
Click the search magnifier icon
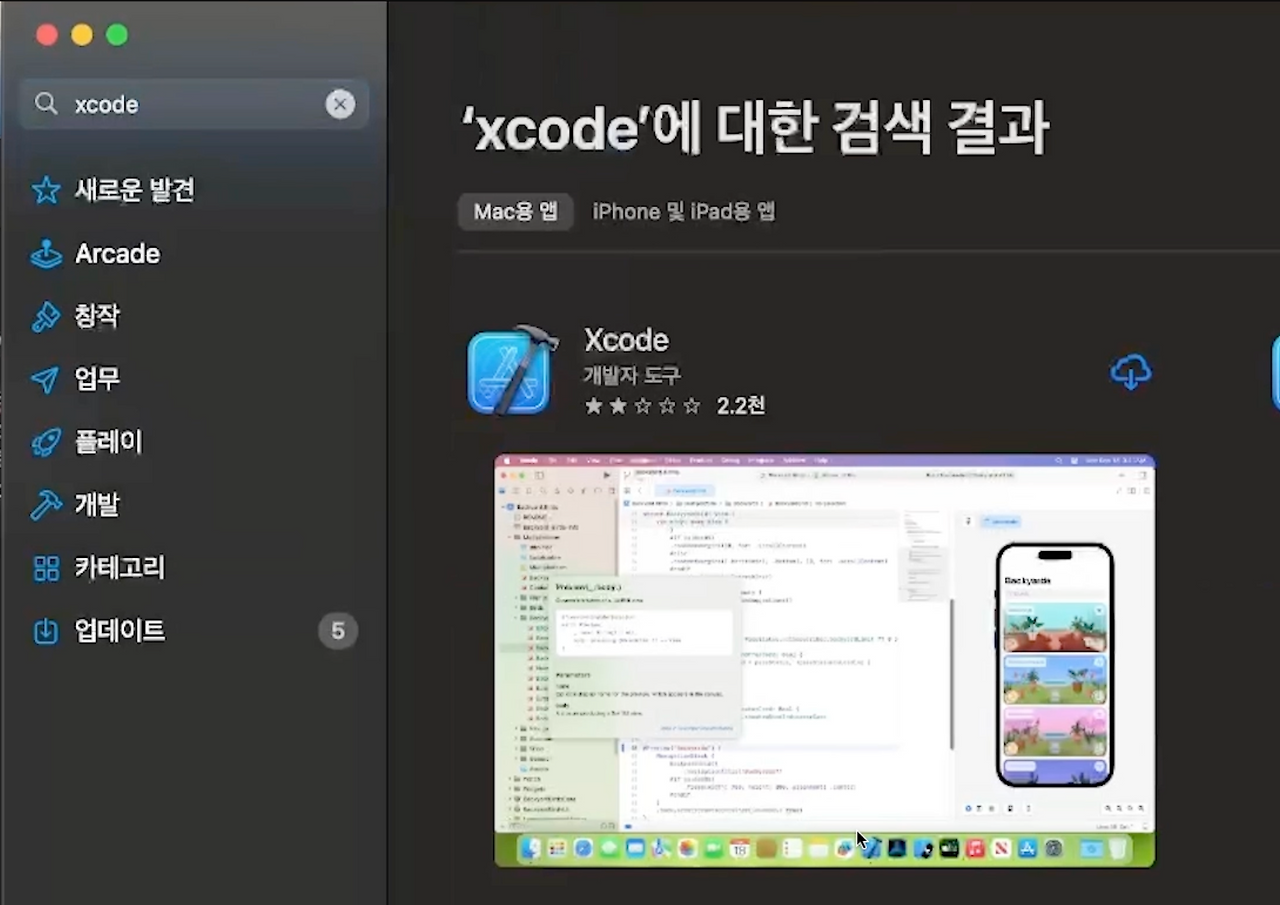point(46,104)
